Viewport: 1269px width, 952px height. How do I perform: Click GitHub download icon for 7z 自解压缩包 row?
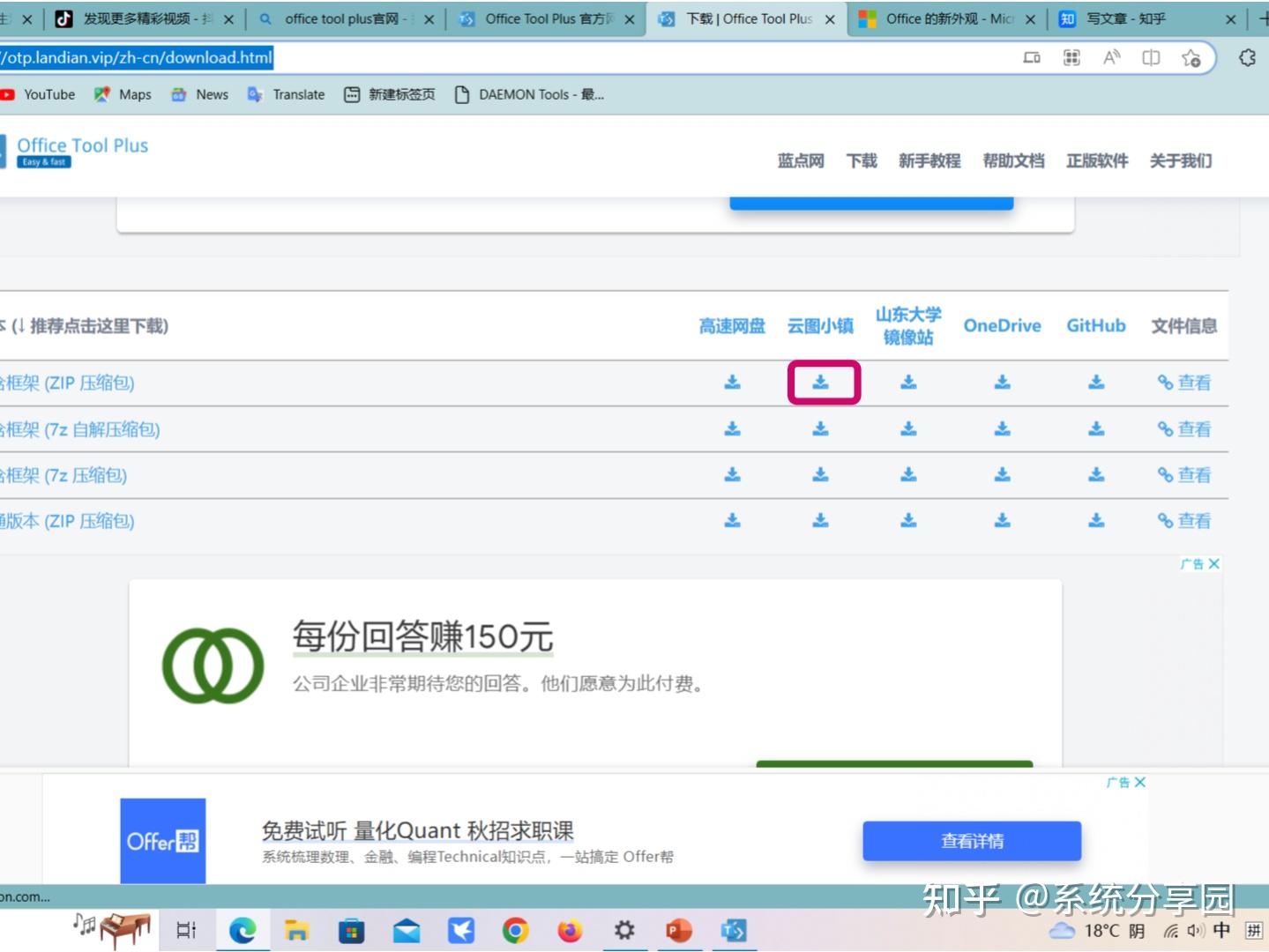click(1096, 428)
